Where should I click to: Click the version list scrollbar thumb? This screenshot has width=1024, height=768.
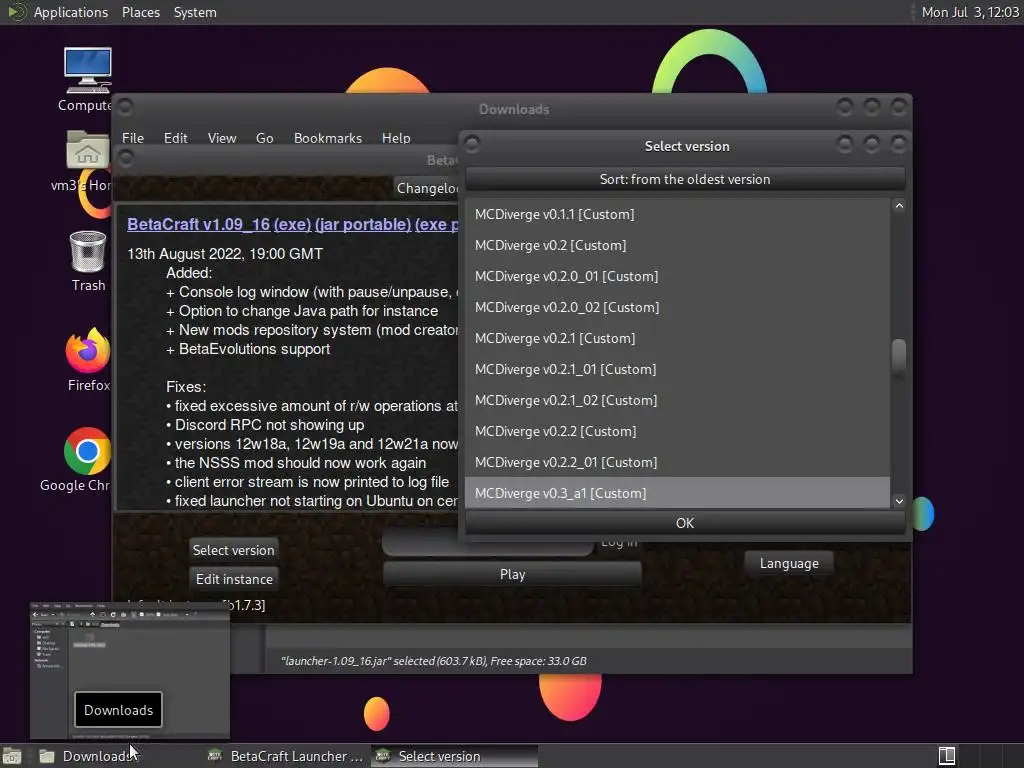(x=899, y=357)
